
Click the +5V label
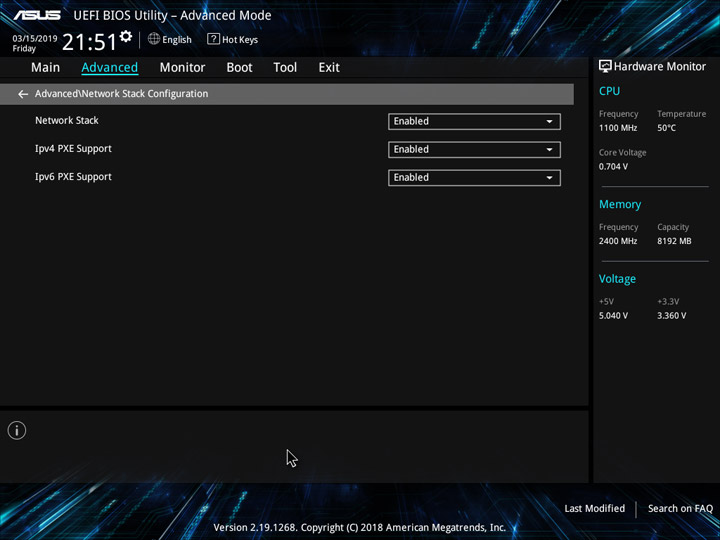pyautogui.click(x=606, y=301)
